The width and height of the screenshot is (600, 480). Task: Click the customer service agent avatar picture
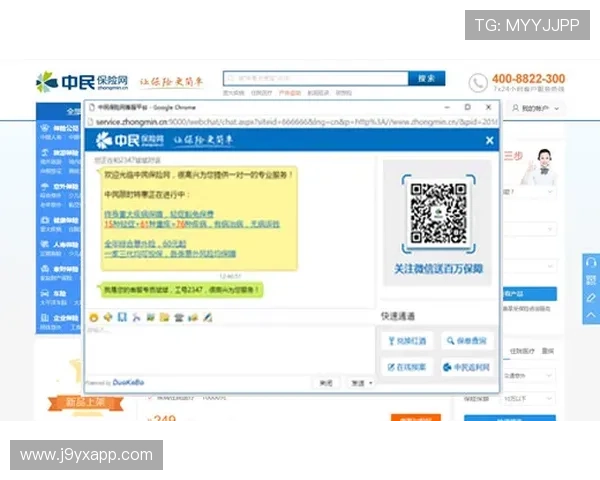click(540, 167)
